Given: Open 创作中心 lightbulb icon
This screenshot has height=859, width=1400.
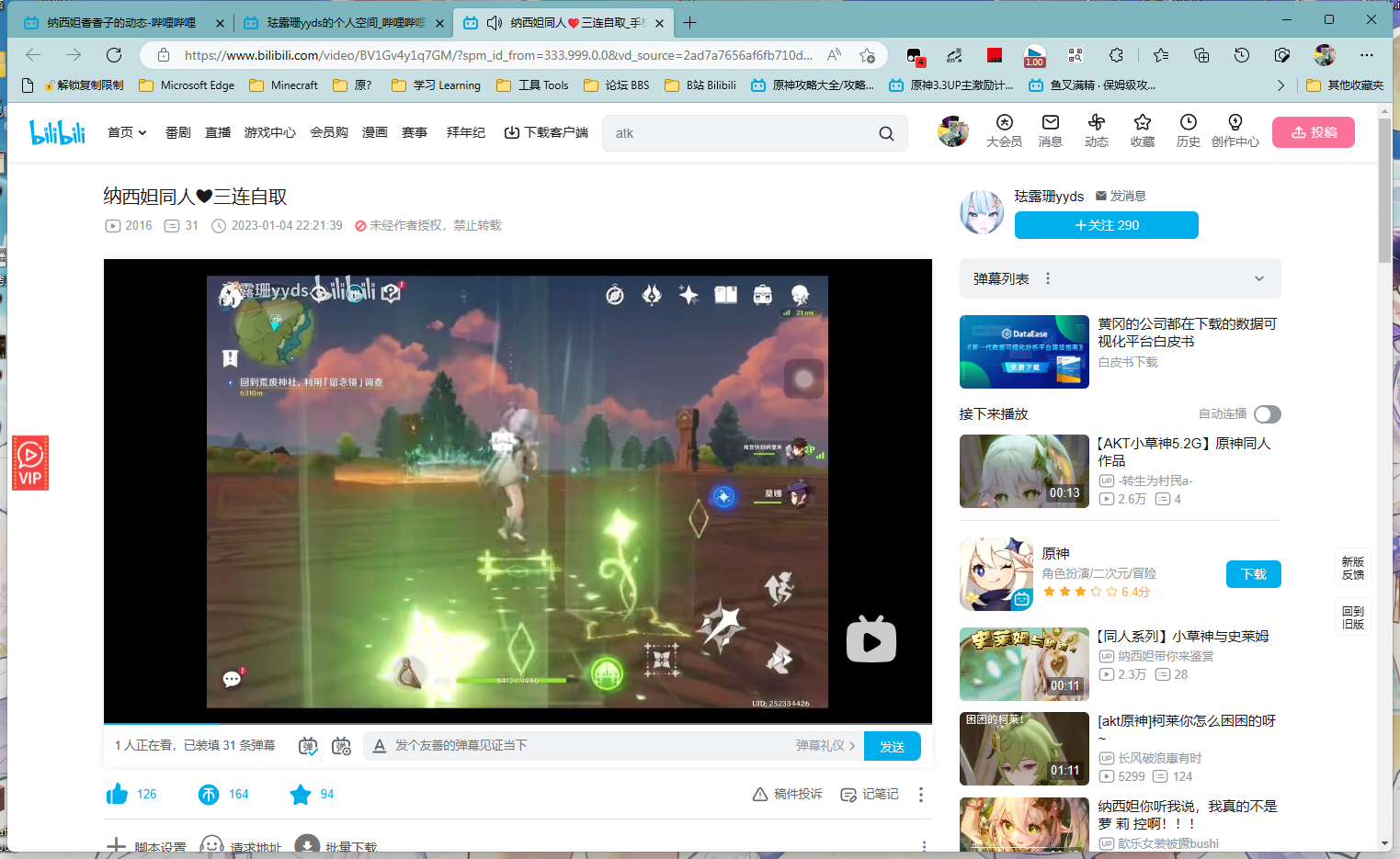Looking at the screenshot, I should [1235, 122].
